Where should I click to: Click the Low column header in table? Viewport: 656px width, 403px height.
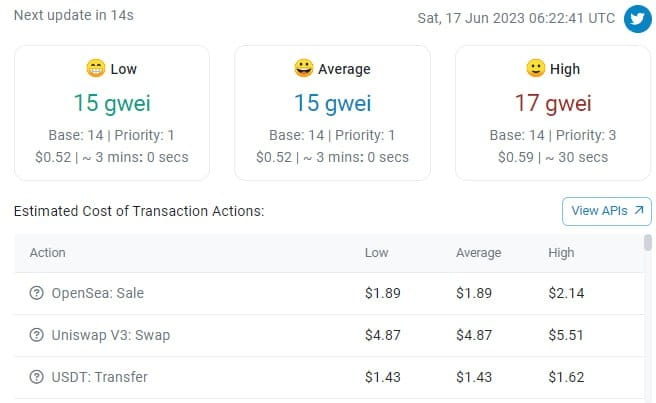[377, 253]
